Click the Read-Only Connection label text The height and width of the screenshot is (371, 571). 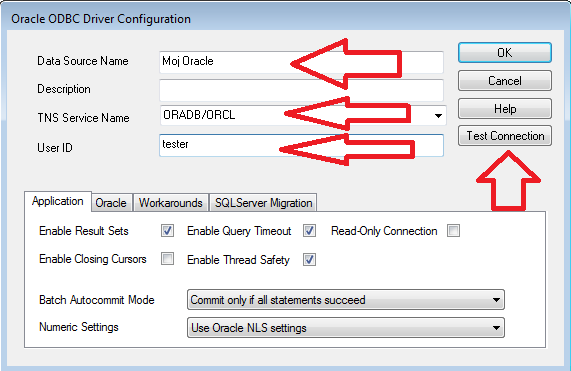384,231
